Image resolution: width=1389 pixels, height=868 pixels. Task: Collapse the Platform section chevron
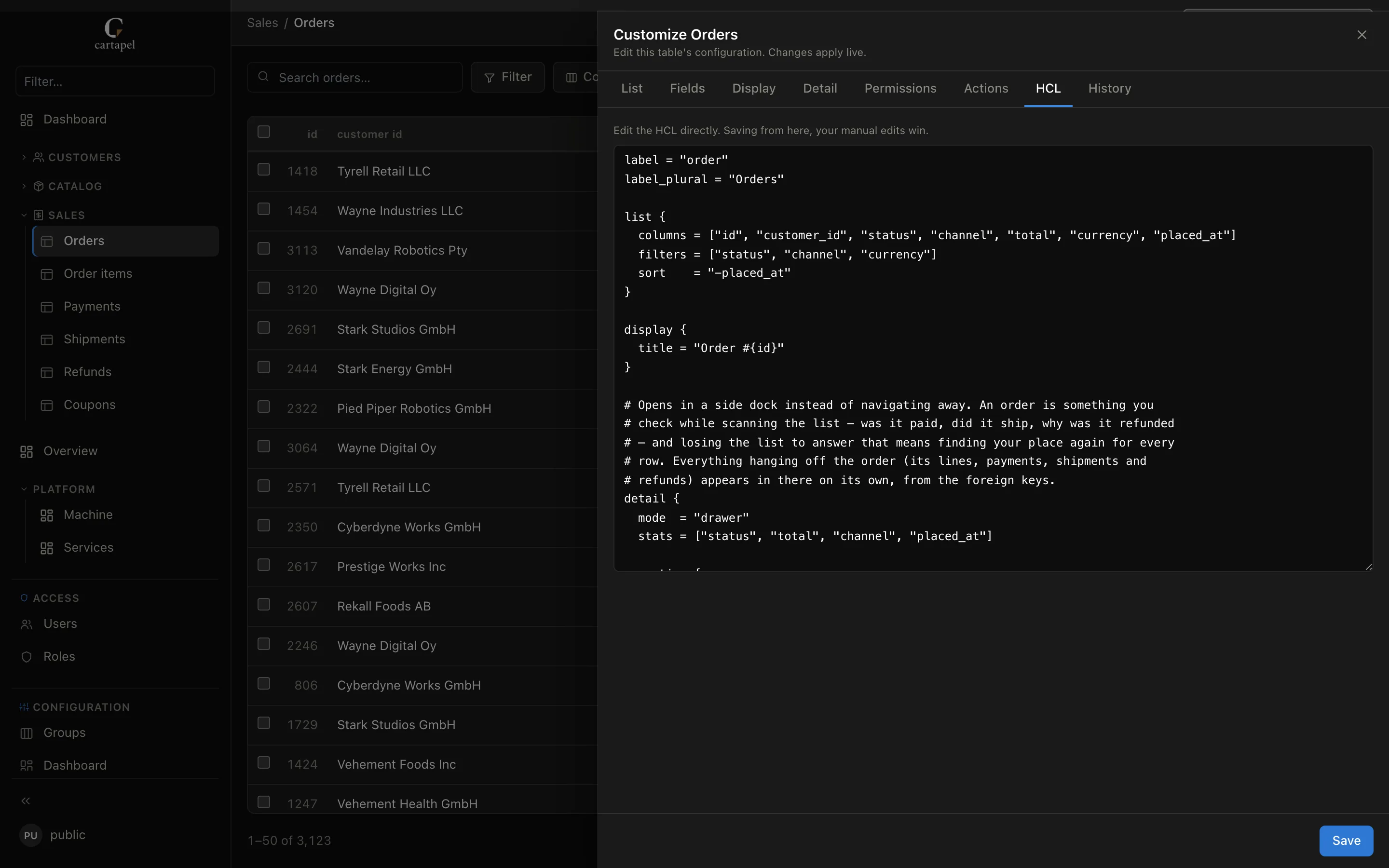tap(24, 489)
